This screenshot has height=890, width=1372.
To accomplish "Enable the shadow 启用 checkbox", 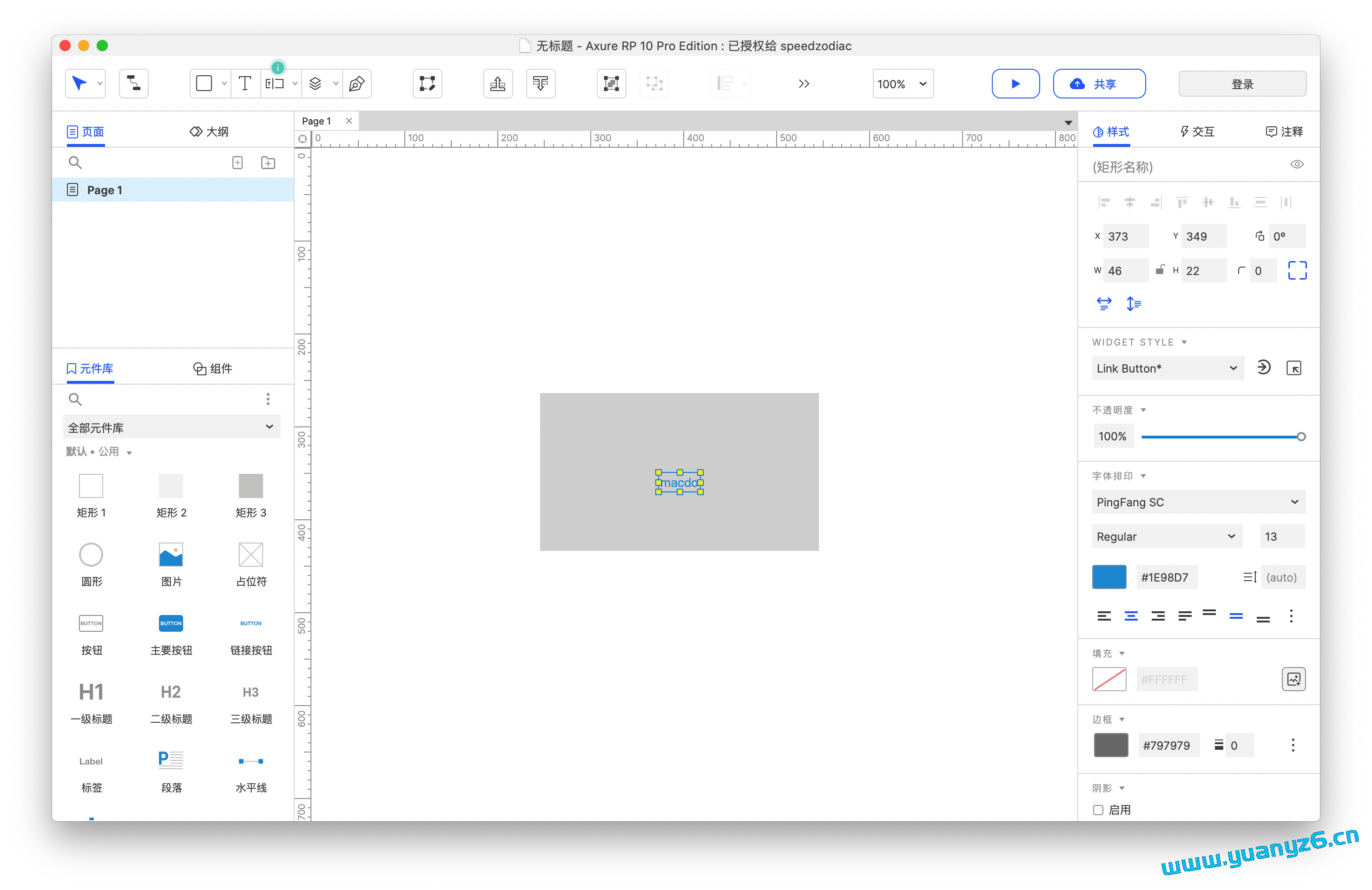I will 1098,810.
